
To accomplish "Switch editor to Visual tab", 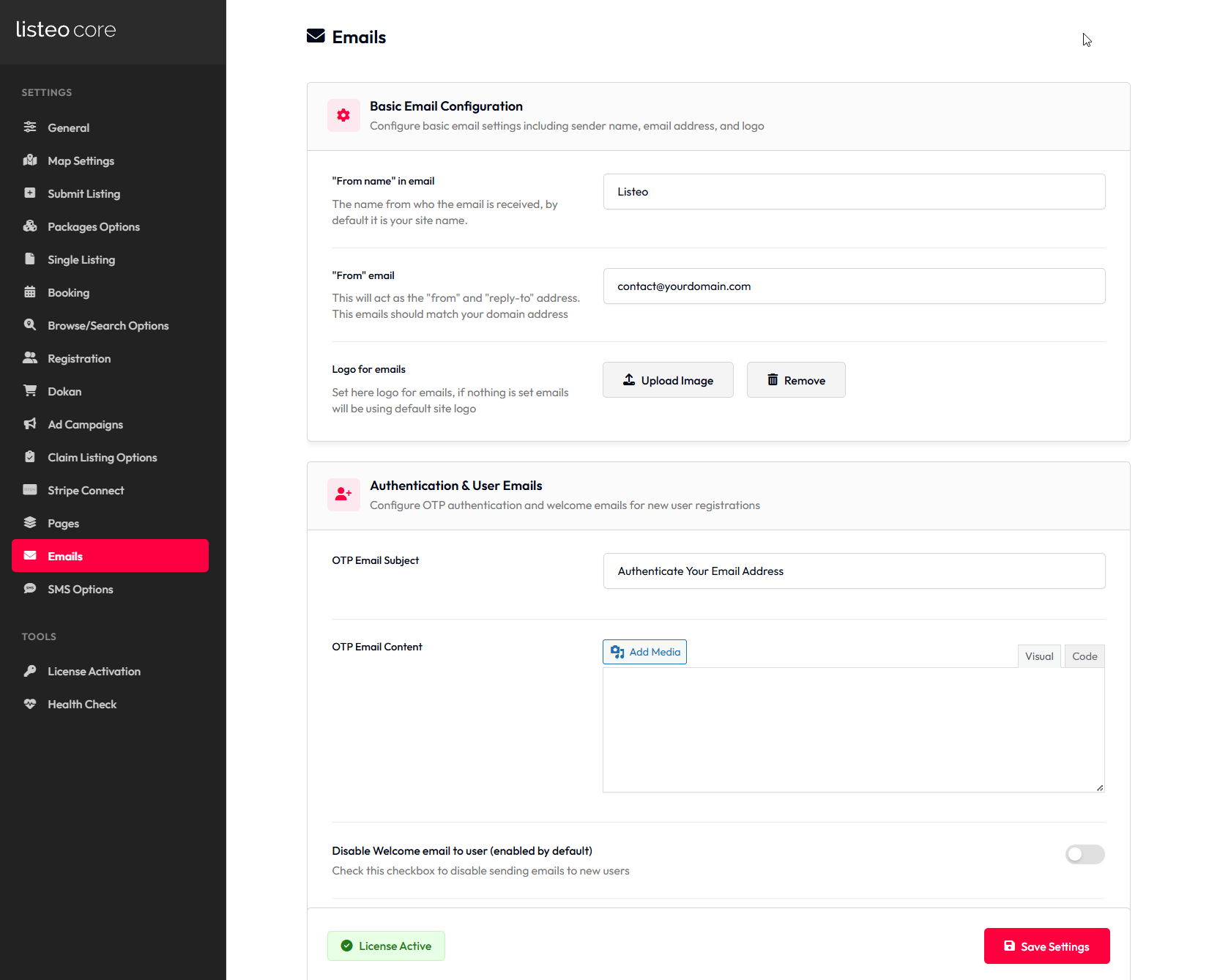I will (x=1038, y=656).
